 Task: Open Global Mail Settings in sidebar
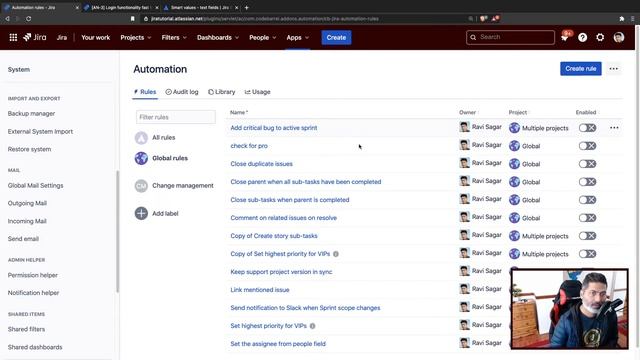[x=35, y=185]
